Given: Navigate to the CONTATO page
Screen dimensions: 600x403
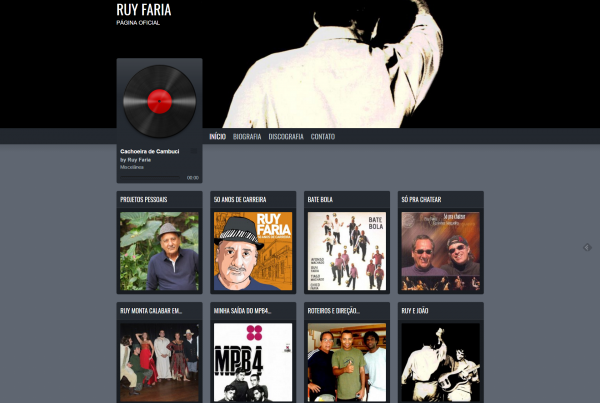Looking at the screenshot, I should [323, 137].
